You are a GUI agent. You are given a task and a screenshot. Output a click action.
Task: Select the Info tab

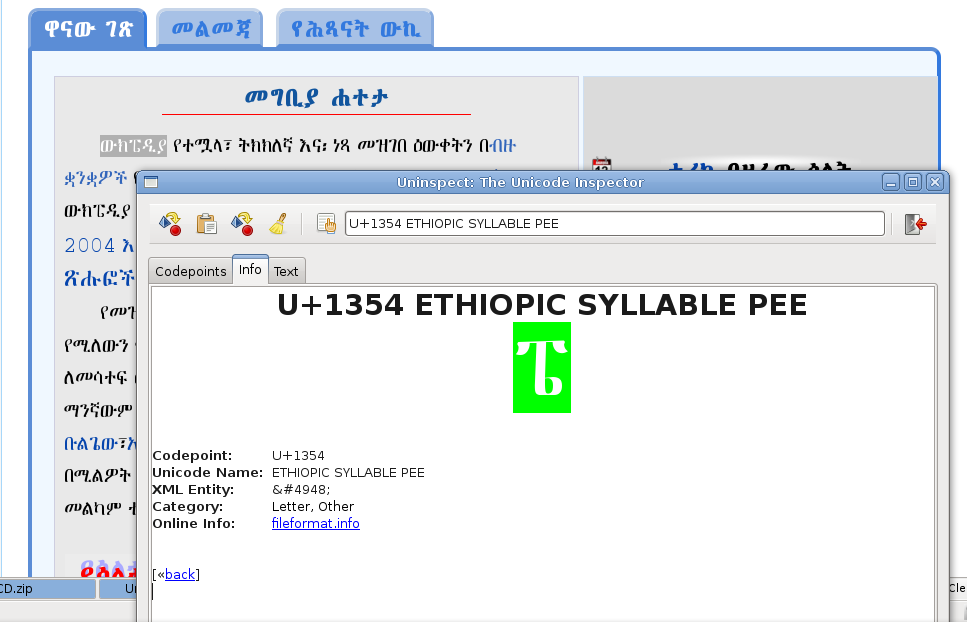tap(250, 269)
